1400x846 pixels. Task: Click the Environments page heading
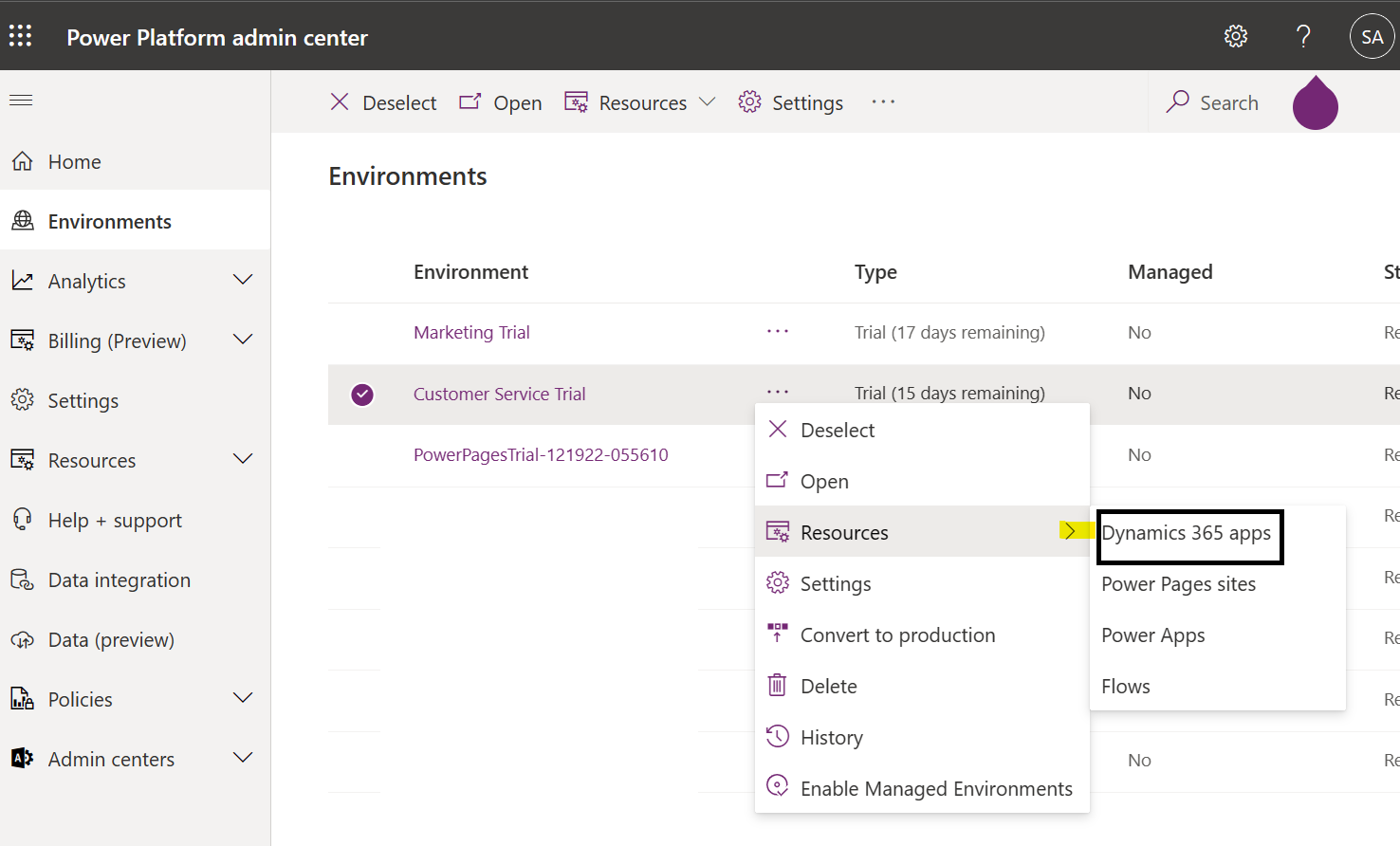408,175
